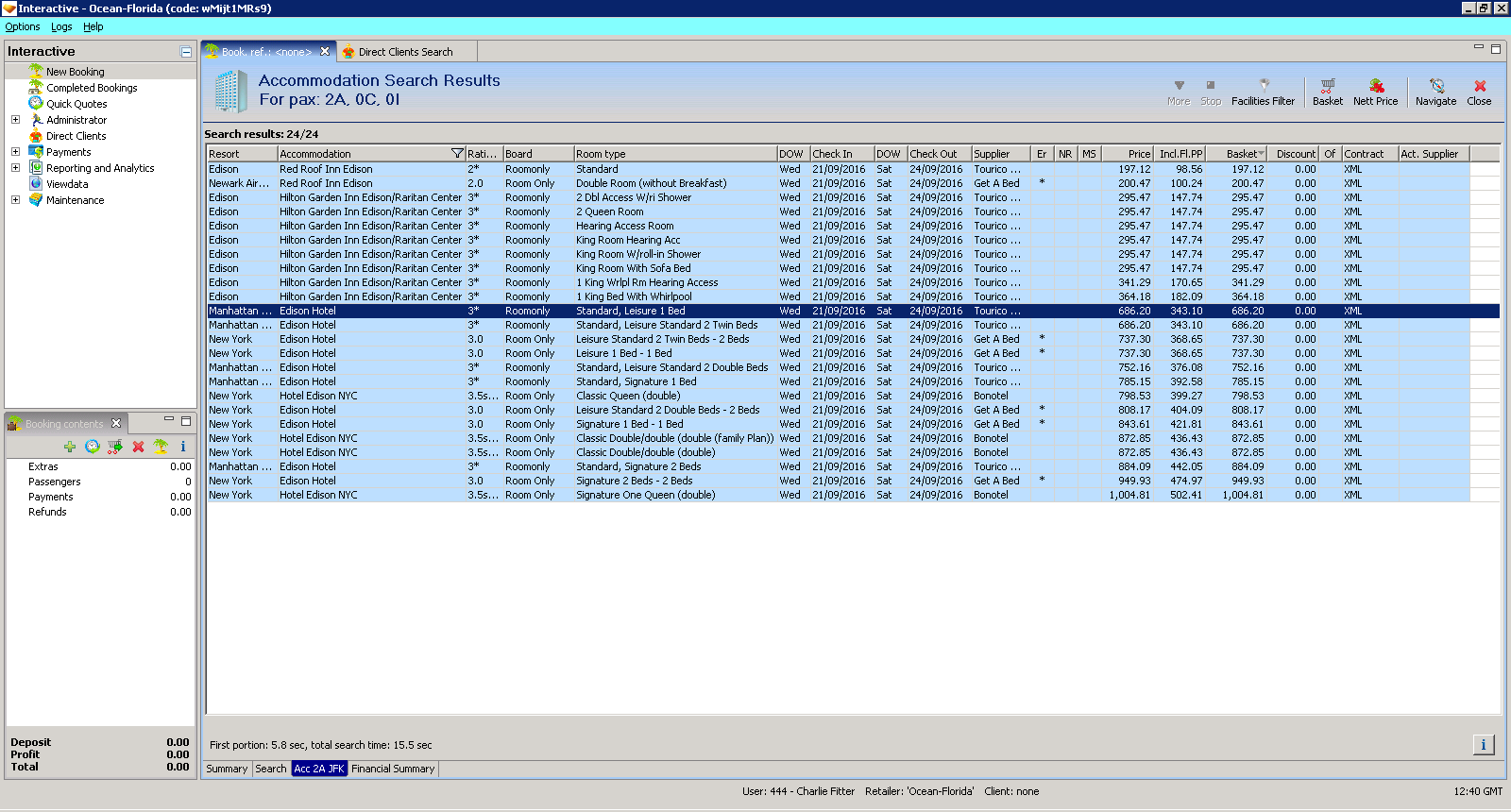Screen dimensions: 1511x812
Task: Open the Basket cart icon
Action: tap(1328, 85)
